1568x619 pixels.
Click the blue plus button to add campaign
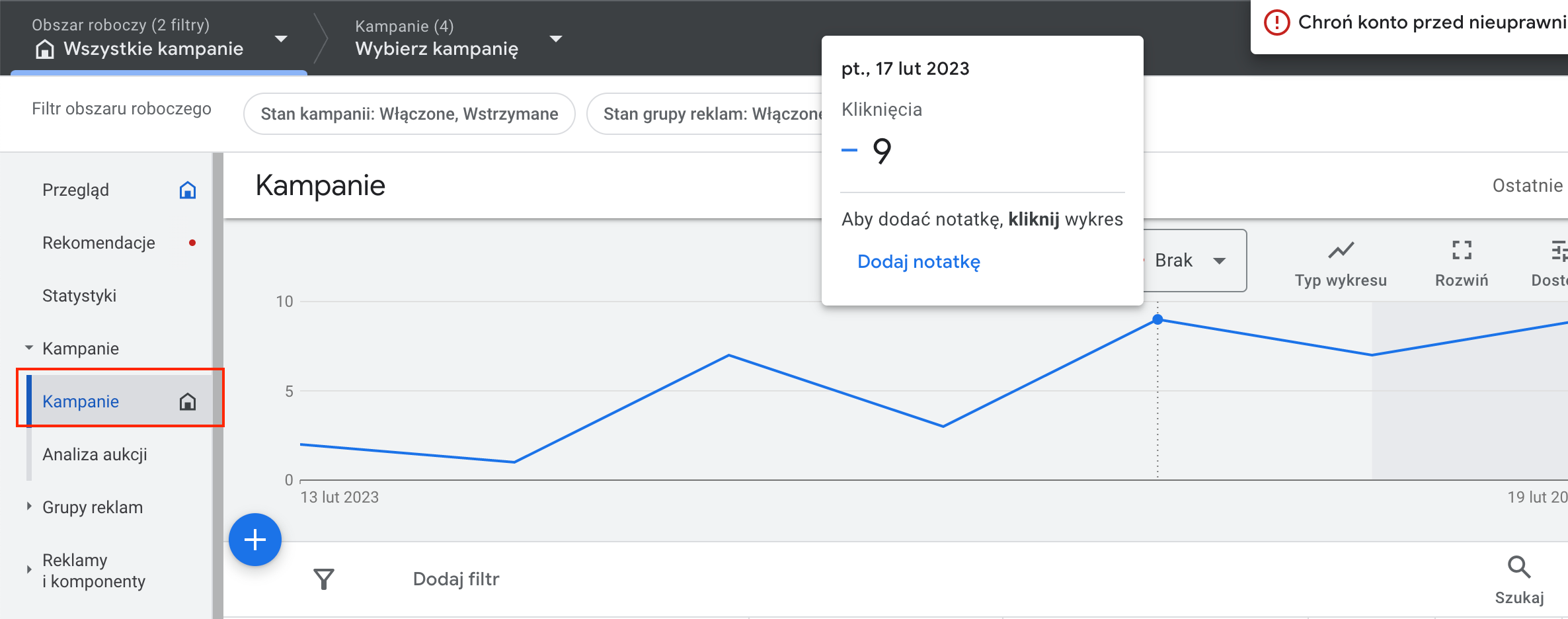[x=255, y=540]
